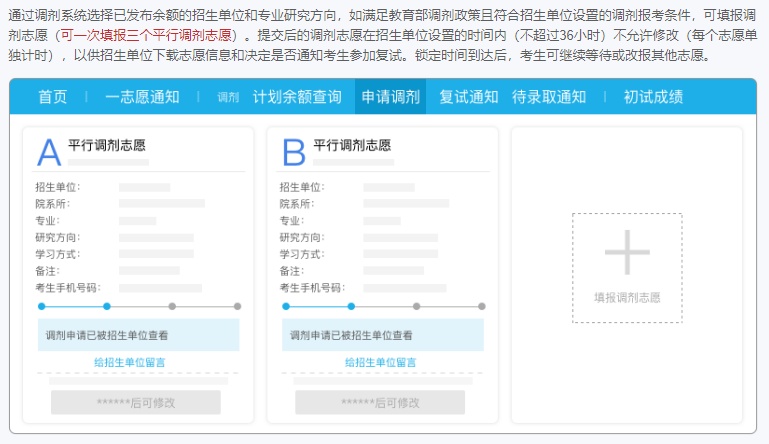Switch to the 计划余额查询 tab
Image resolution: width=769 pixels, height=444 pixels.
(x=297, y=97)
